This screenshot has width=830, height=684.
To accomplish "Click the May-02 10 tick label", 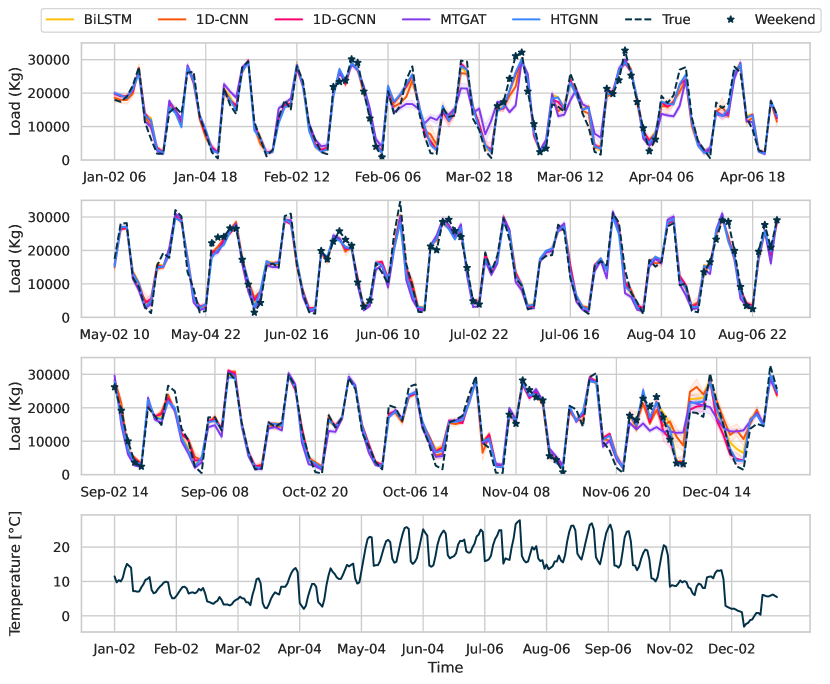I will [x=116, y=335].
